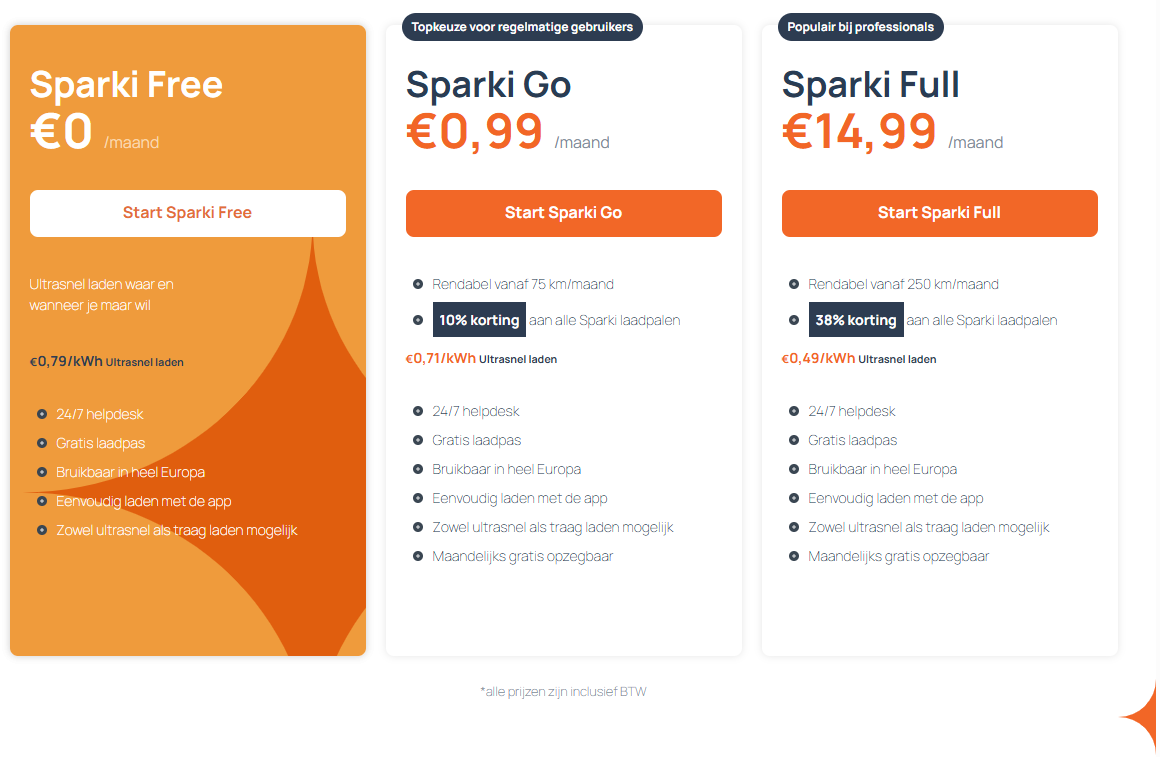Image resolution: width=1160 pixels, height=757 pixels.
Task: Click the Sparki Go heading
Action: (488, 85)
